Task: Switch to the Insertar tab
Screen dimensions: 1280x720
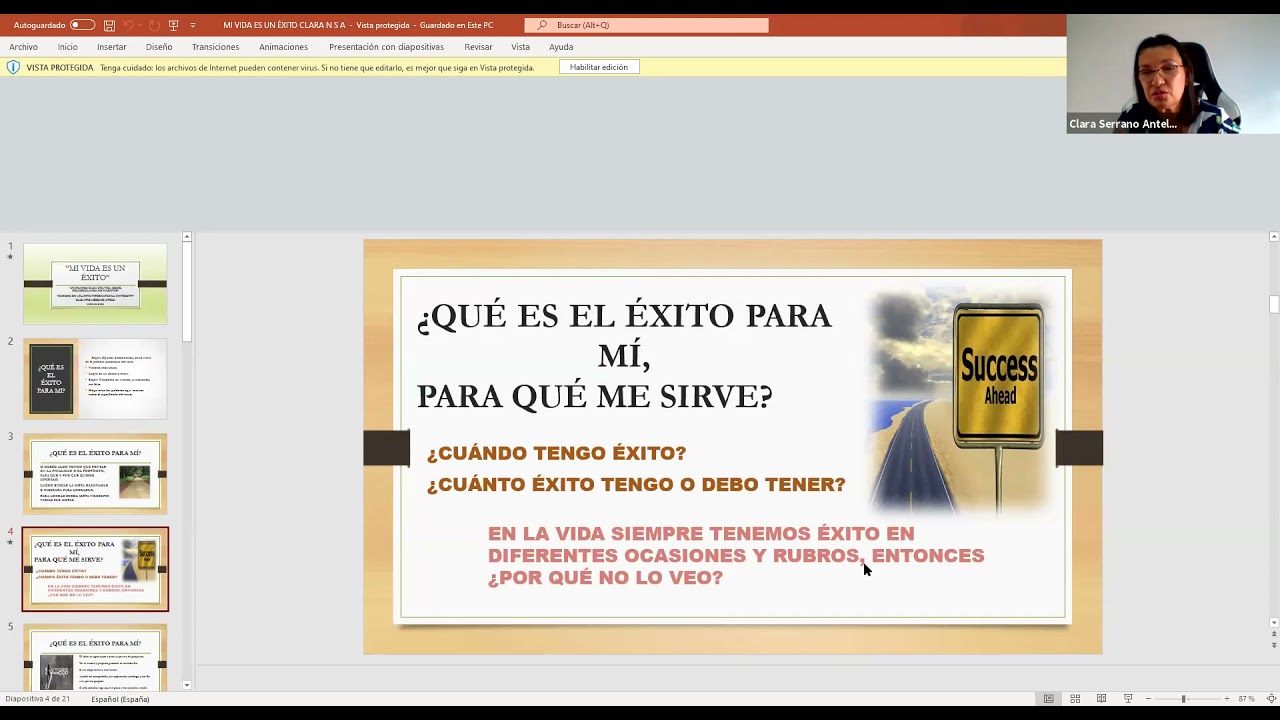Action: click(112, 47)
